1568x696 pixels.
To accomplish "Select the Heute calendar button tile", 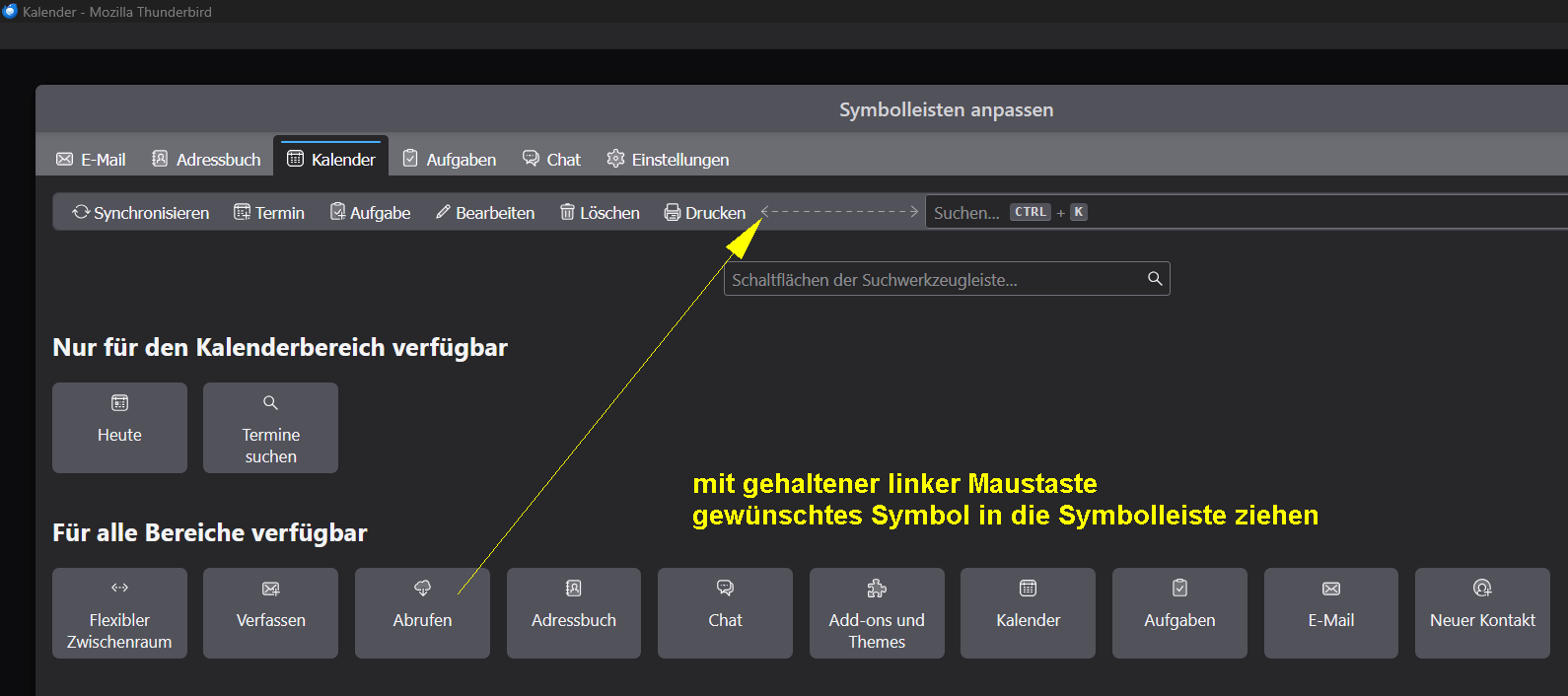I will [119, 428].
